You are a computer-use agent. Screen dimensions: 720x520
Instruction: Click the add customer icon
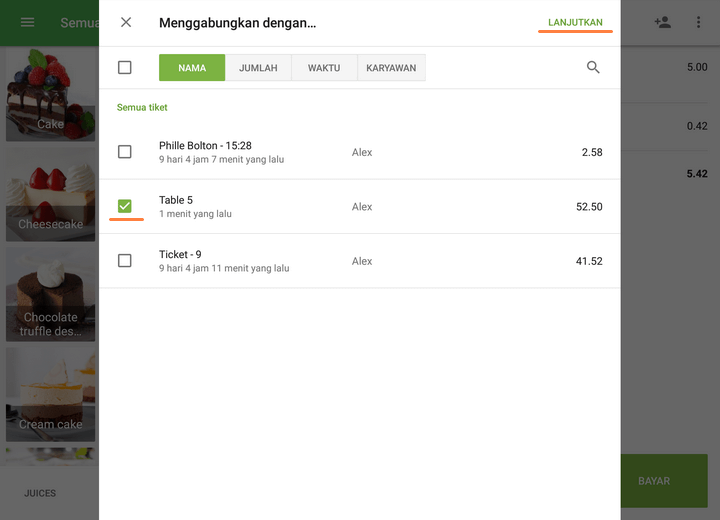tap(662, 22)
